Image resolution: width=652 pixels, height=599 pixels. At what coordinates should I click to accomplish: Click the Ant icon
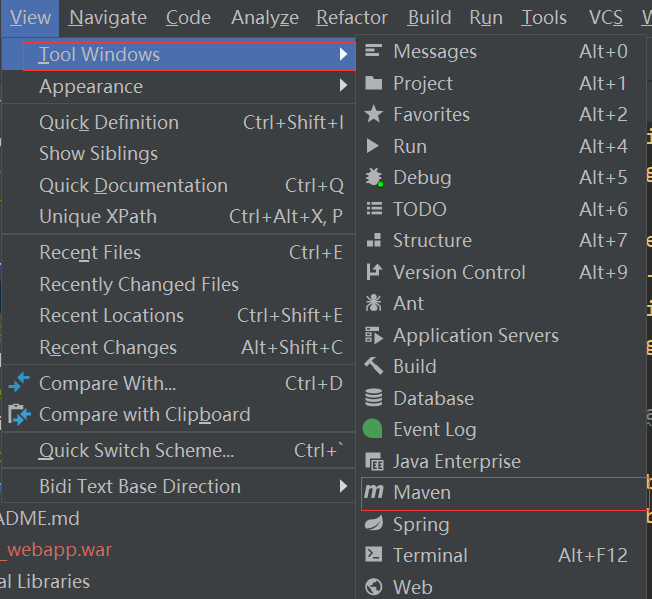373,303
